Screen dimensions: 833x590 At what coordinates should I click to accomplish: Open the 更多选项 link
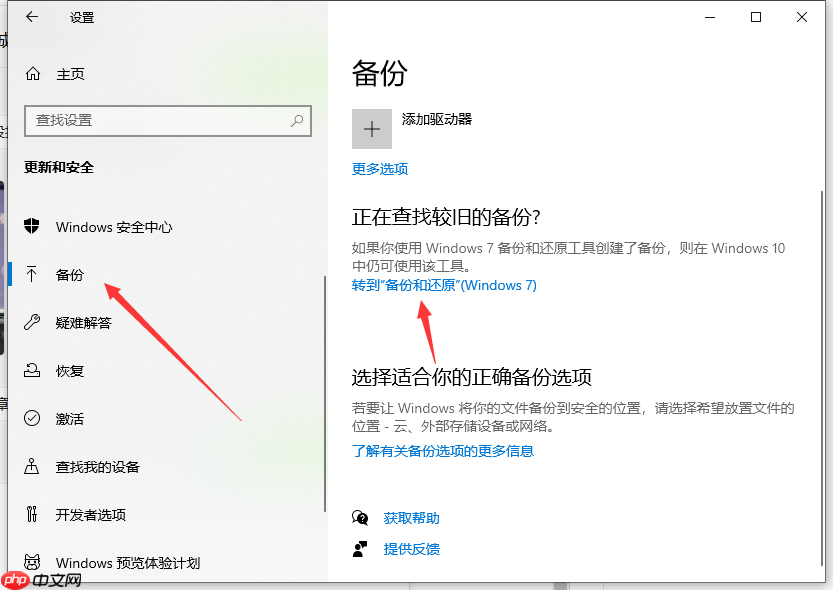point(379,169)
